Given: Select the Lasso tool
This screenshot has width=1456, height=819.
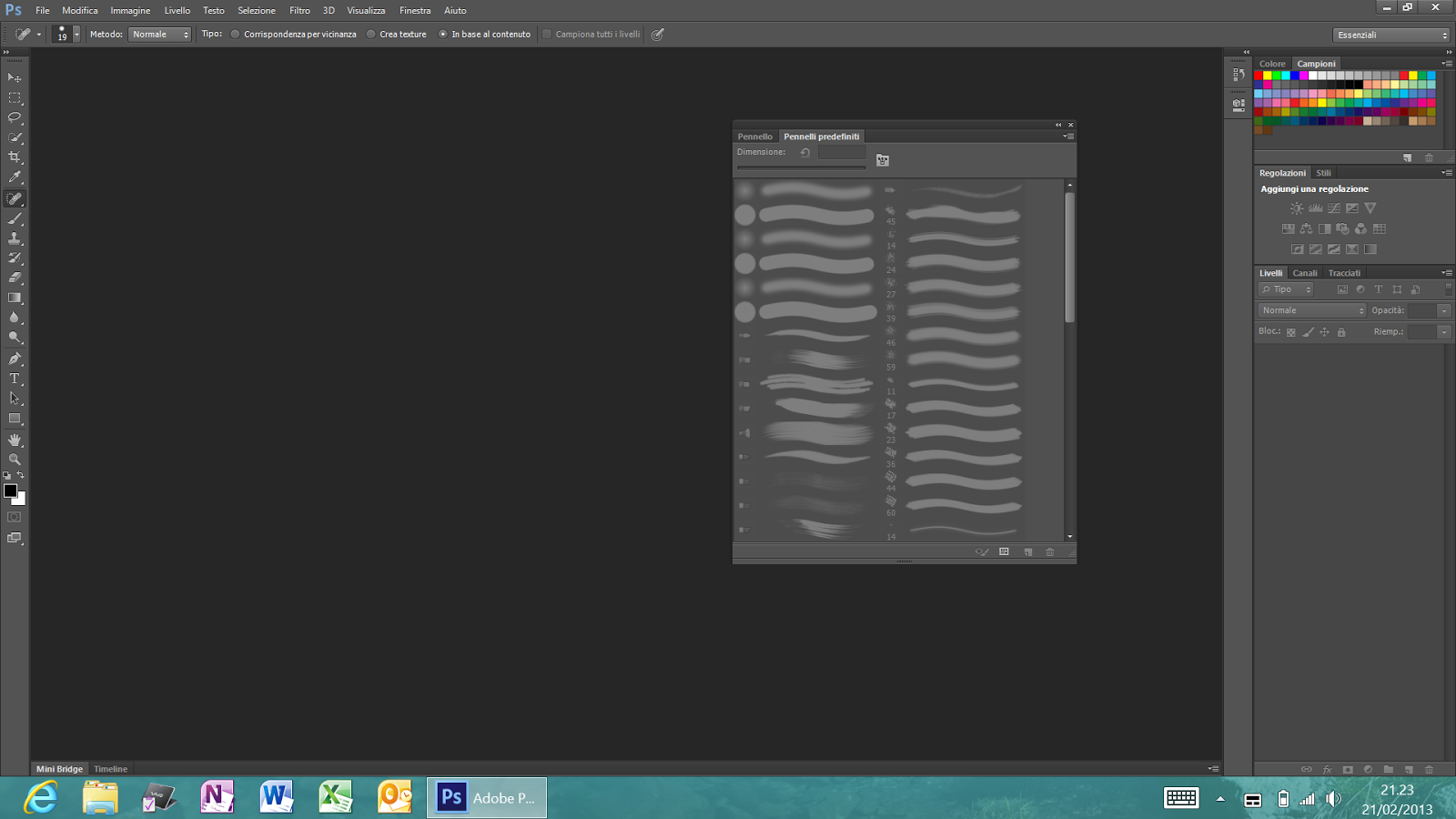Looking at the screenshot, I should pyautogui.click(x=15, y=117).
